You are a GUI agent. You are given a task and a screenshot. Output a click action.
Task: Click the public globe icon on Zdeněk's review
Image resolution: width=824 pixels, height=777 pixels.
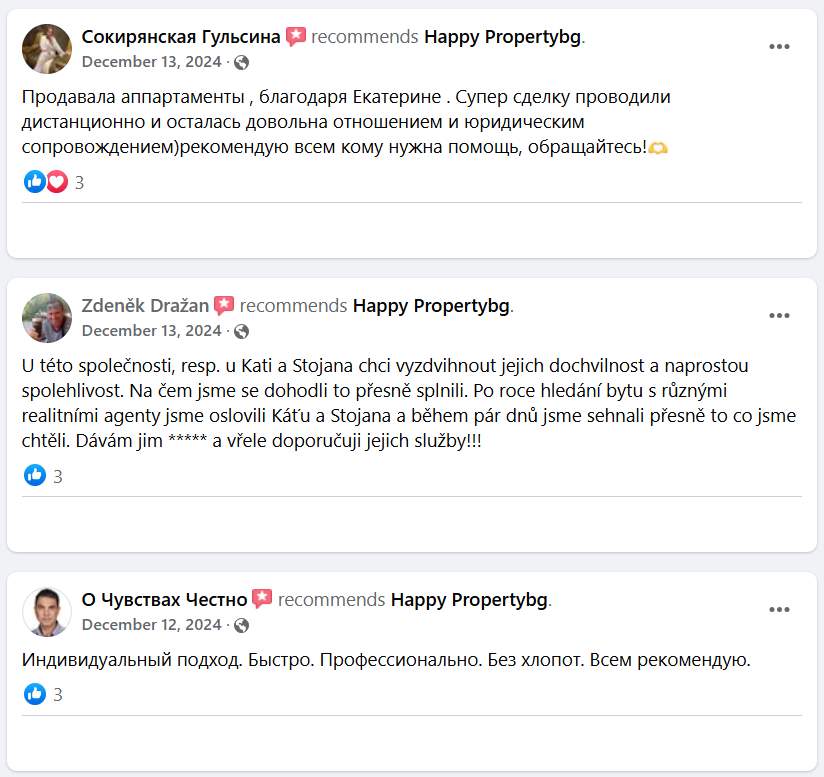tap(241, 331)
